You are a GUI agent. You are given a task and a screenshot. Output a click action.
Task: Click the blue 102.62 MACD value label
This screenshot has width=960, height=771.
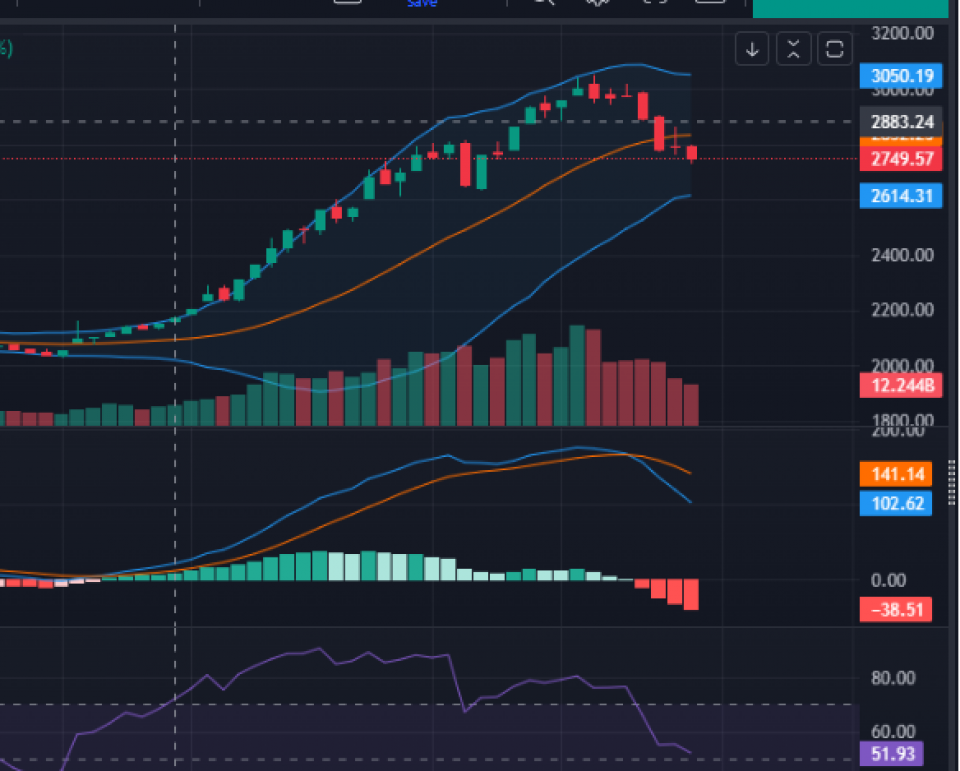click(896, 503)
